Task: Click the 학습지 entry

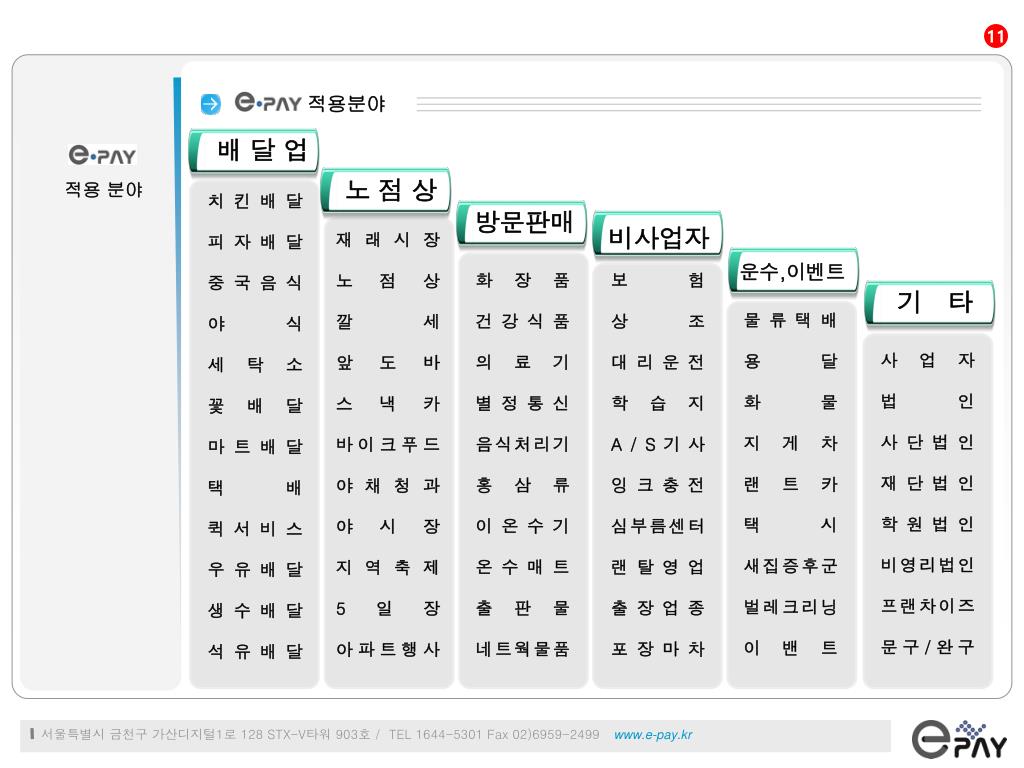Action: (x=658, y=403)
